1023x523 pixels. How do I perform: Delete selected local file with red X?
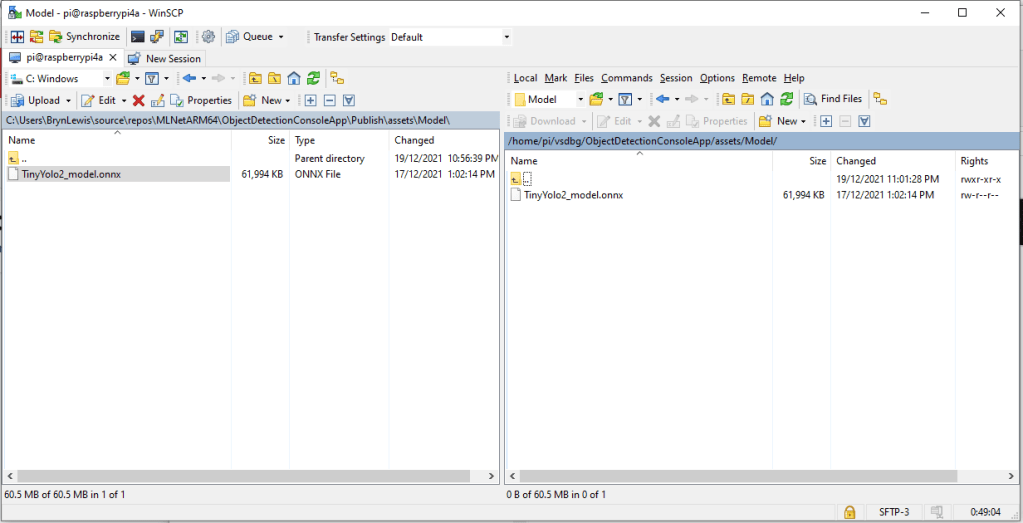pyautogui.click(x=138, y=100)
